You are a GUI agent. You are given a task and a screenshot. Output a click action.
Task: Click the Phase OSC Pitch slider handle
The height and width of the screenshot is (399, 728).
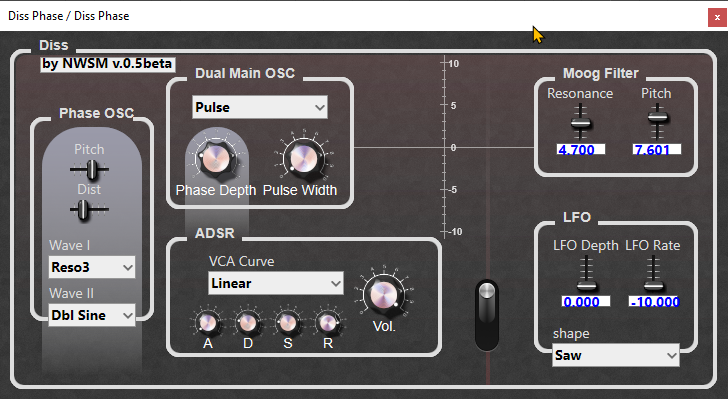tap(91, 170)
